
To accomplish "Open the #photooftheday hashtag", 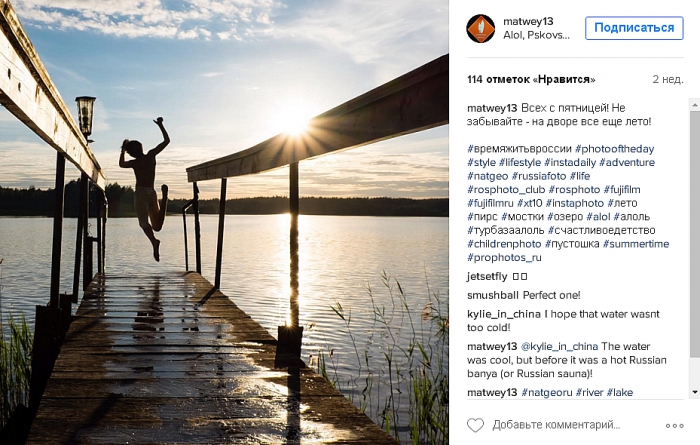I will pyautogui.click(x=614, y=149).
